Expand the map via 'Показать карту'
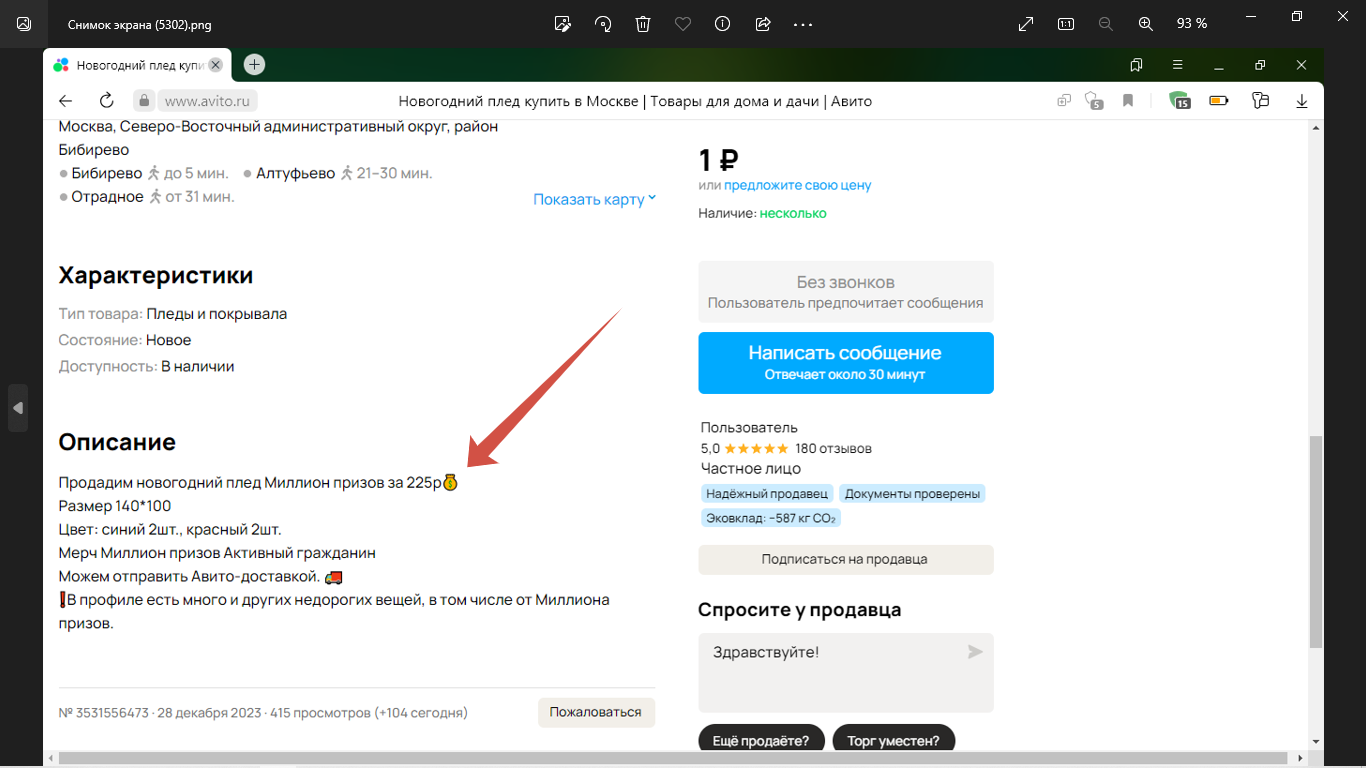This screenshot has width=1366, height=768. click(x=595, y=199)
